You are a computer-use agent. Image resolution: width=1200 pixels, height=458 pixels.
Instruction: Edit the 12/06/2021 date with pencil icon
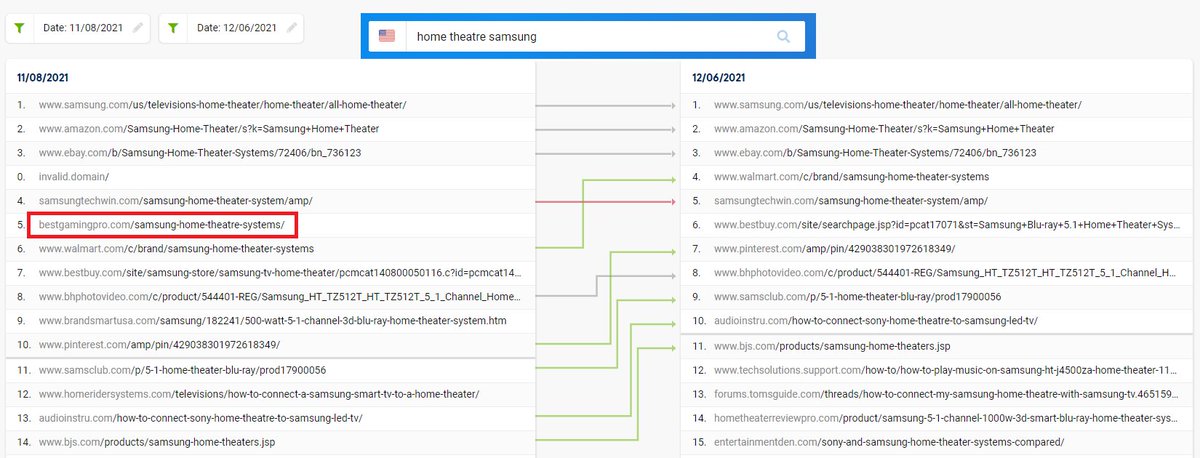coord(291,28)
